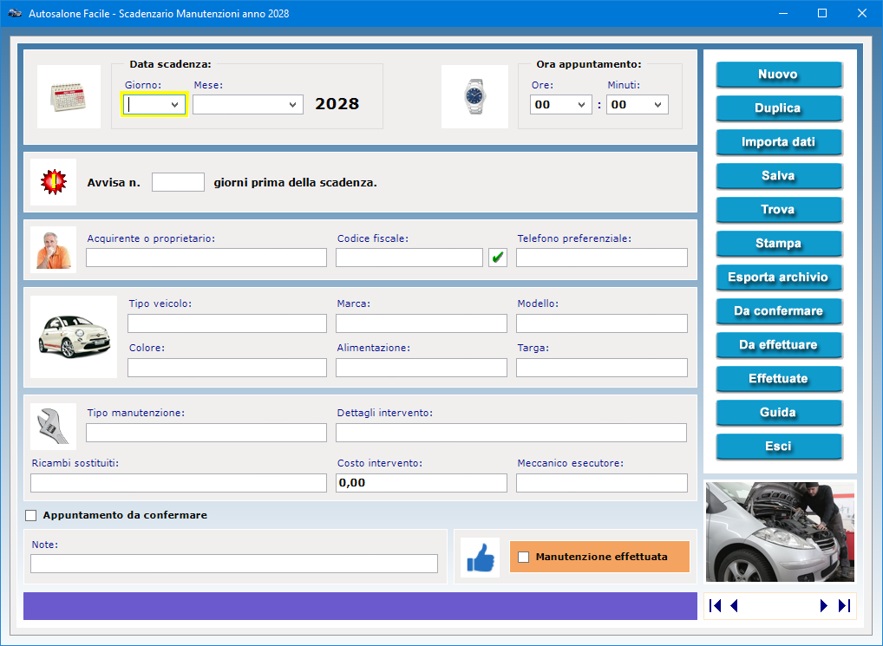Go to last record arrow
This screenshot has height=646, width=883.
844,605
